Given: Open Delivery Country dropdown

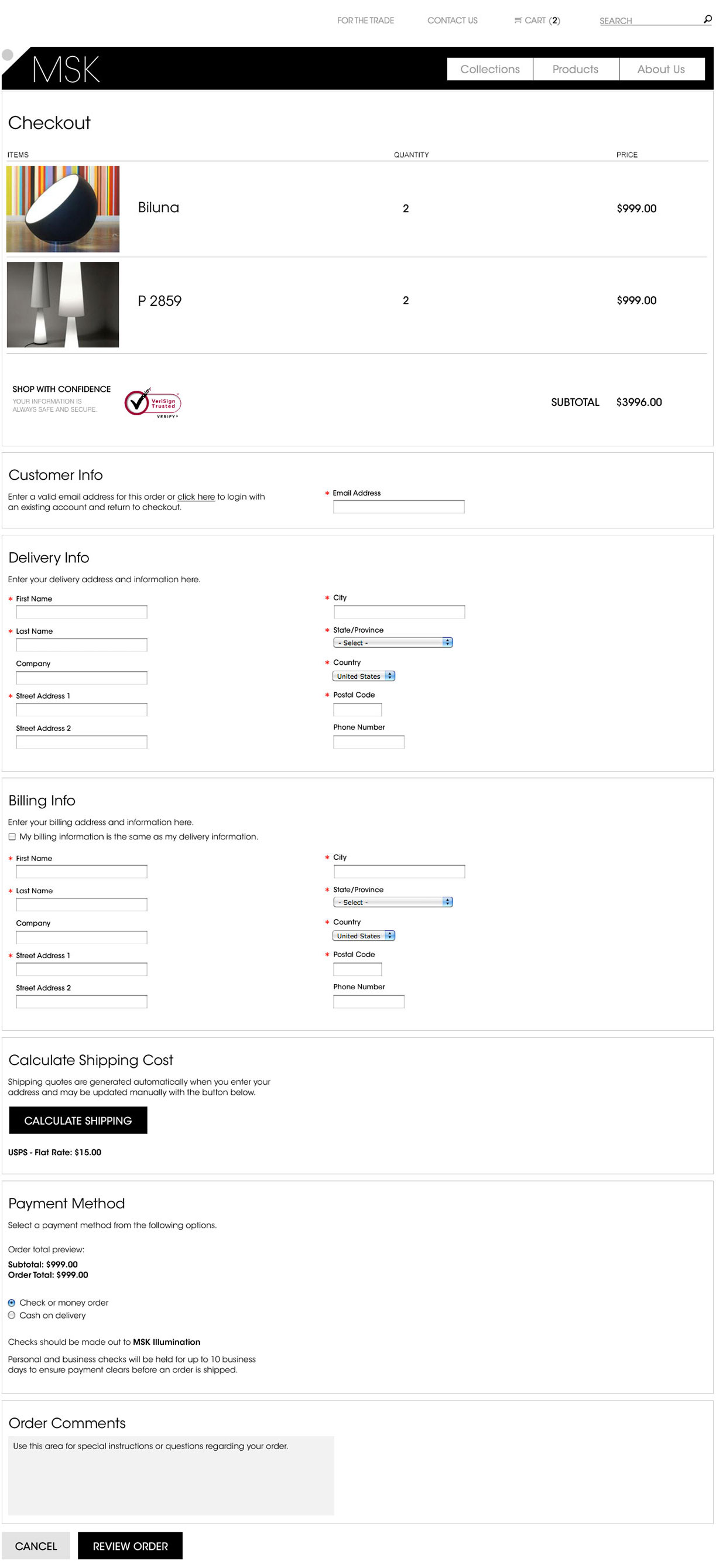Looking at the screenshot, I should click(364, 676).
